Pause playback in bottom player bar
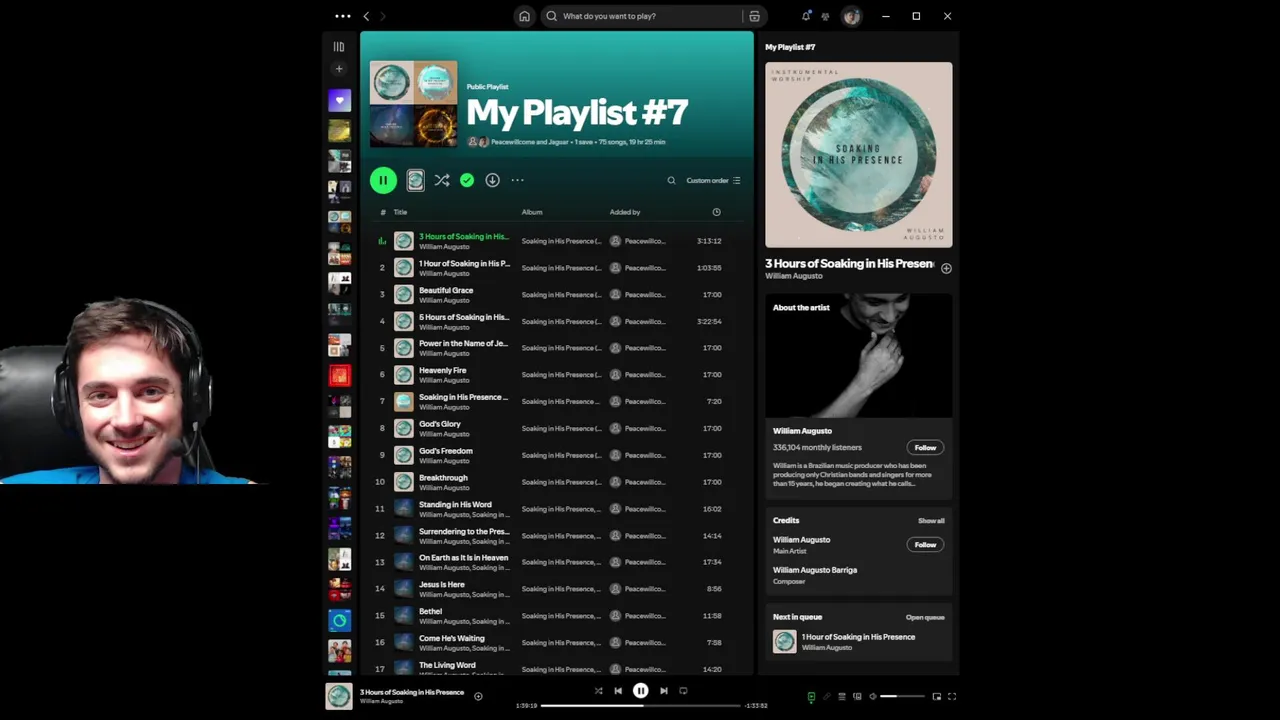This screenshot has width=1280, height=720. [641, 691]
